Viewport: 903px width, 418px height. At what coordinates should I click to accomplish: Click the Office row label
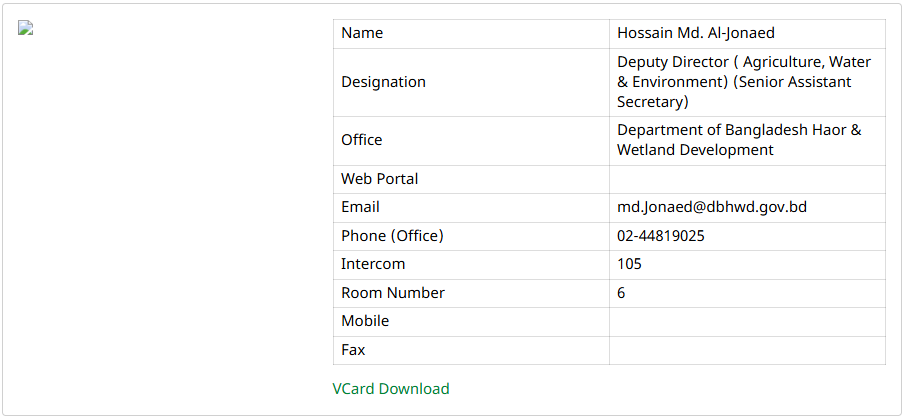click(x=362, y=140)
